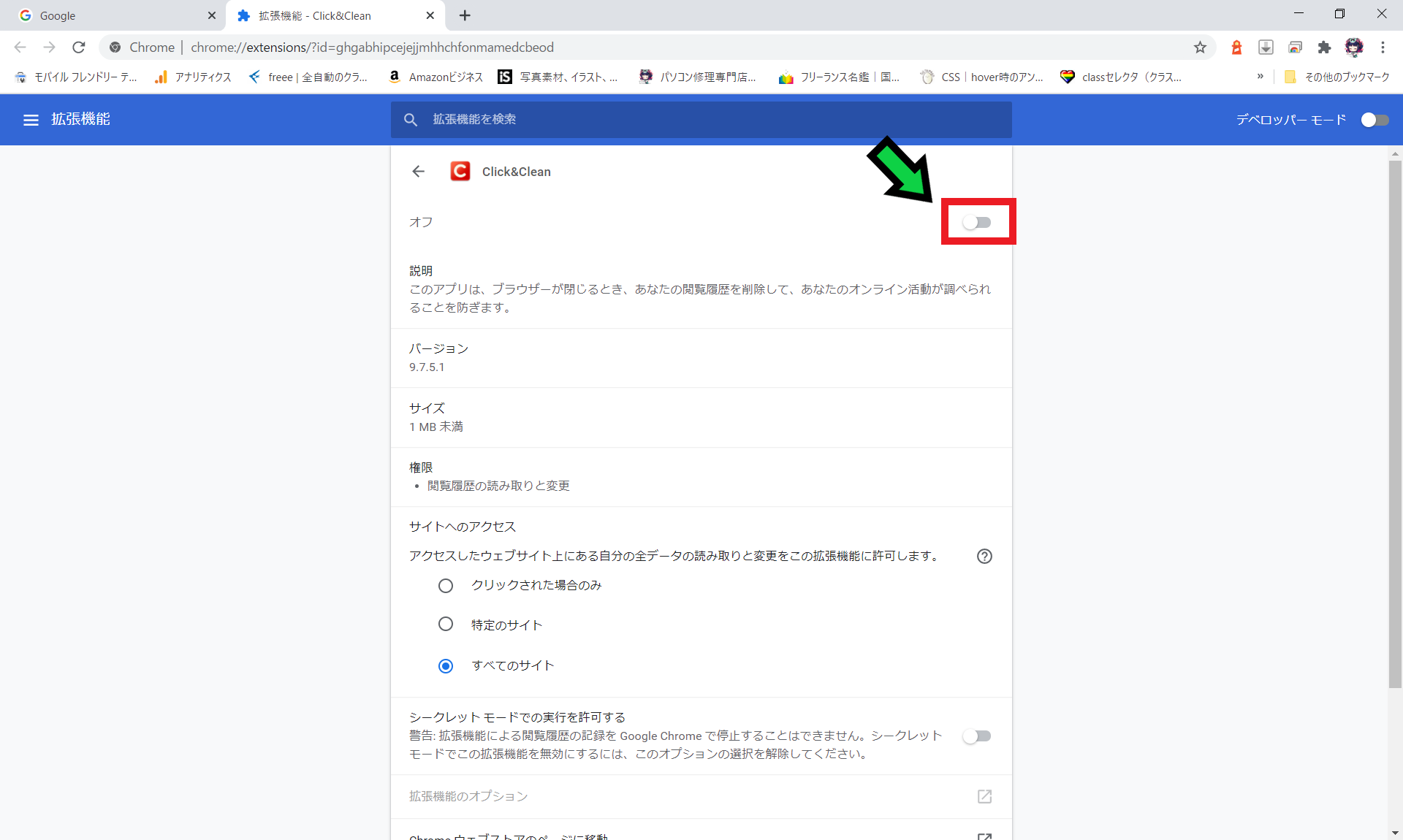
Task: Open extension options external link icon
Action: click(984, 796)
